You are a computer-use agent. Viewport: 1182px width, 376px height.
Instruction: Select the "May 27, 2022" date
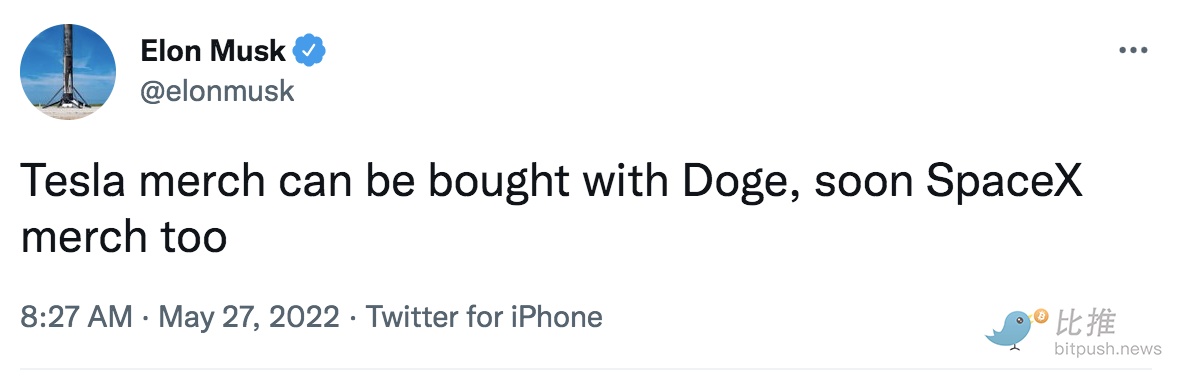pos(249,317)
